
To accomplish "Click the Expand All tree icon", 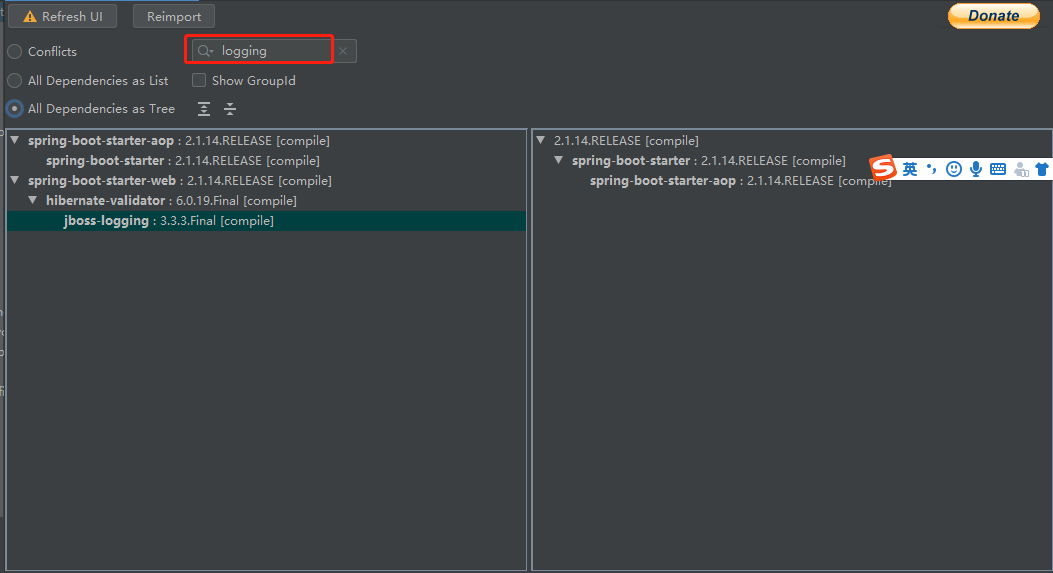I will click(204, 109).
